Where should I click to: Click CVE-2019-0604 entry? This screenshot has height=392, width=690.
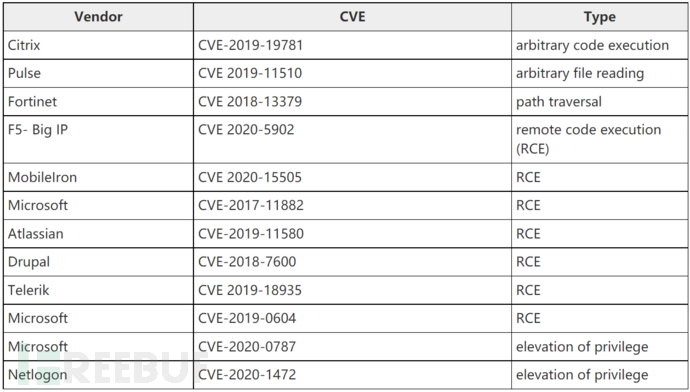click(247, 318)
